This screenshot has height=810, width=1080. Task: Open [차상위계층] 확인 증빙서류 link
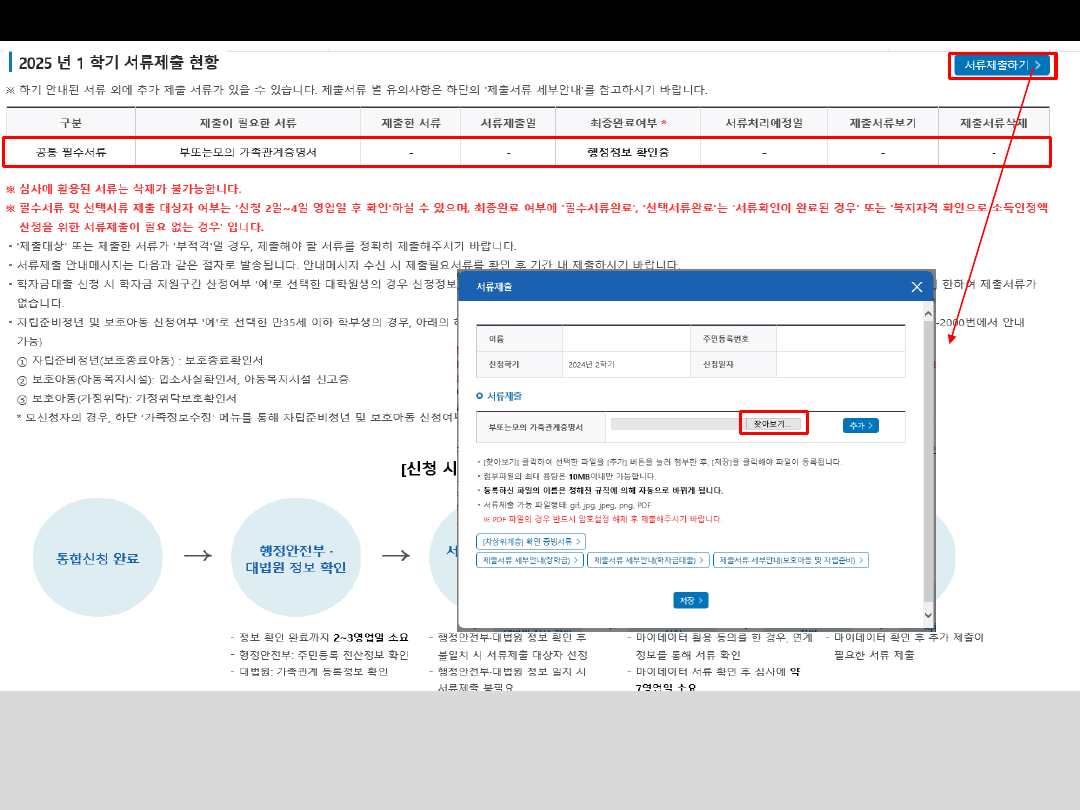click(x=531, y=541)
